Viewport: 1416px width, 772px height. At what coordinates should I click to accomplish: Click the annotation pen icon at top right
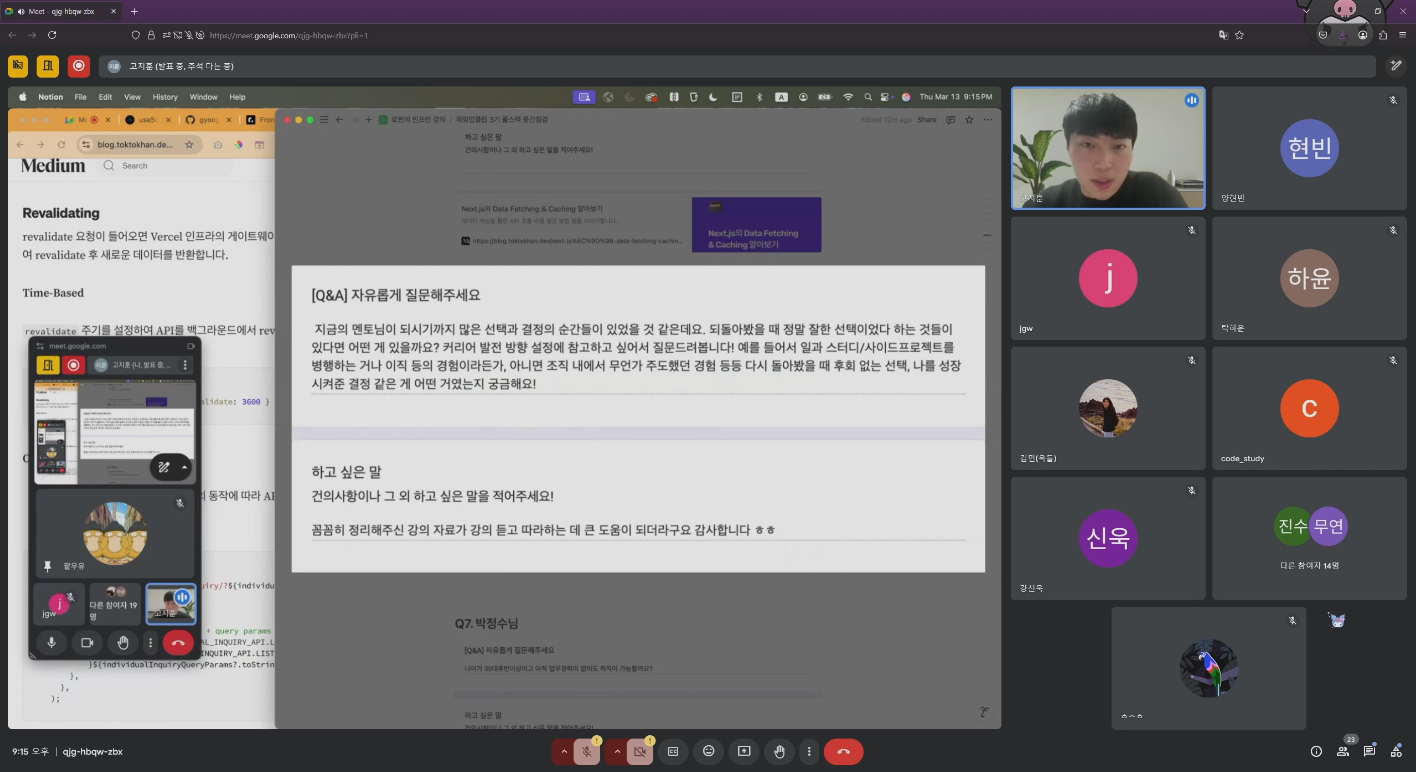pyautogui.click(x=1396, y=66)
